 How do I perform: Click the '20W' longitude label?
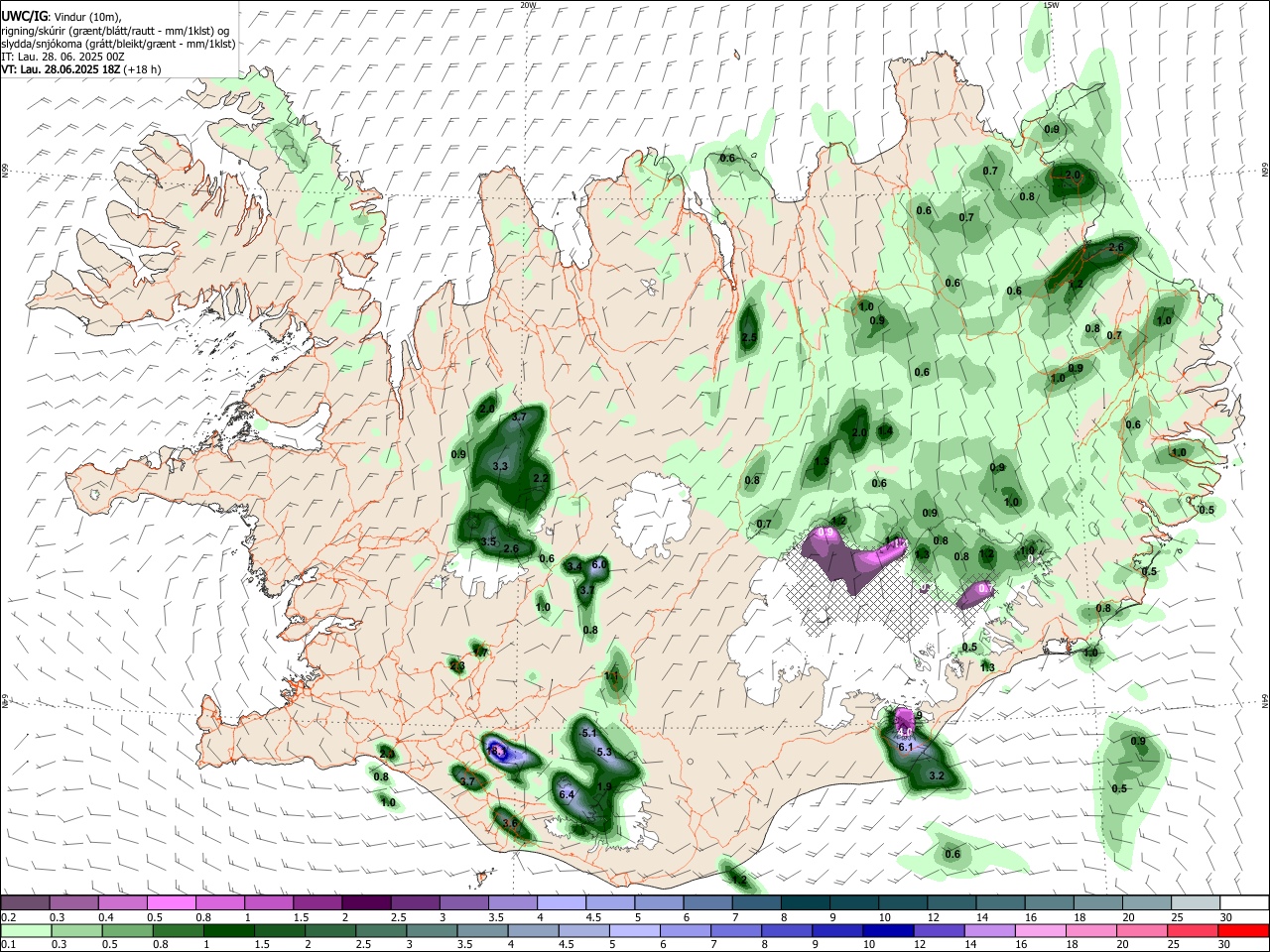point(528,5)
